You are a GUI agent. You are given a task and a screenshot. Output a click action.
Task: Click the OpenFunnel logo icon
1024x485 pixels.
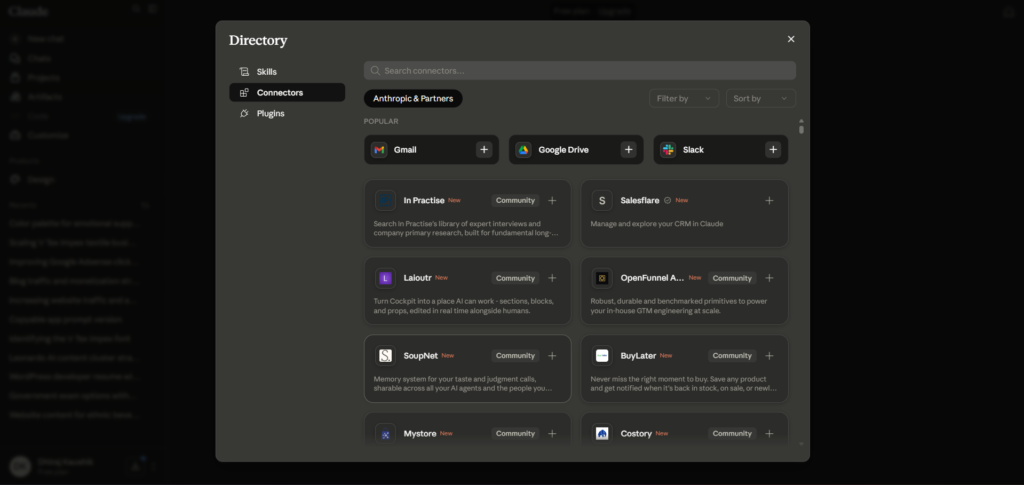602,278
